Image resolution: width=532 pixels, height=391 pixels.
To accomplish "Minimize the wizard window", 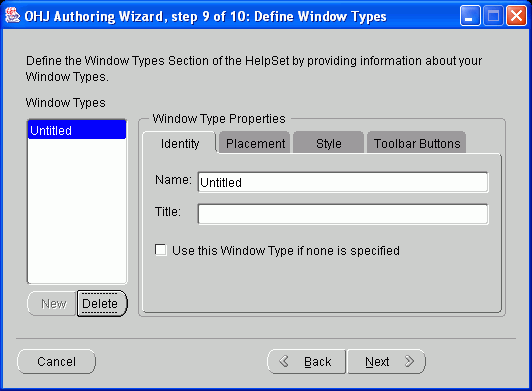I will tap(470, 16).
